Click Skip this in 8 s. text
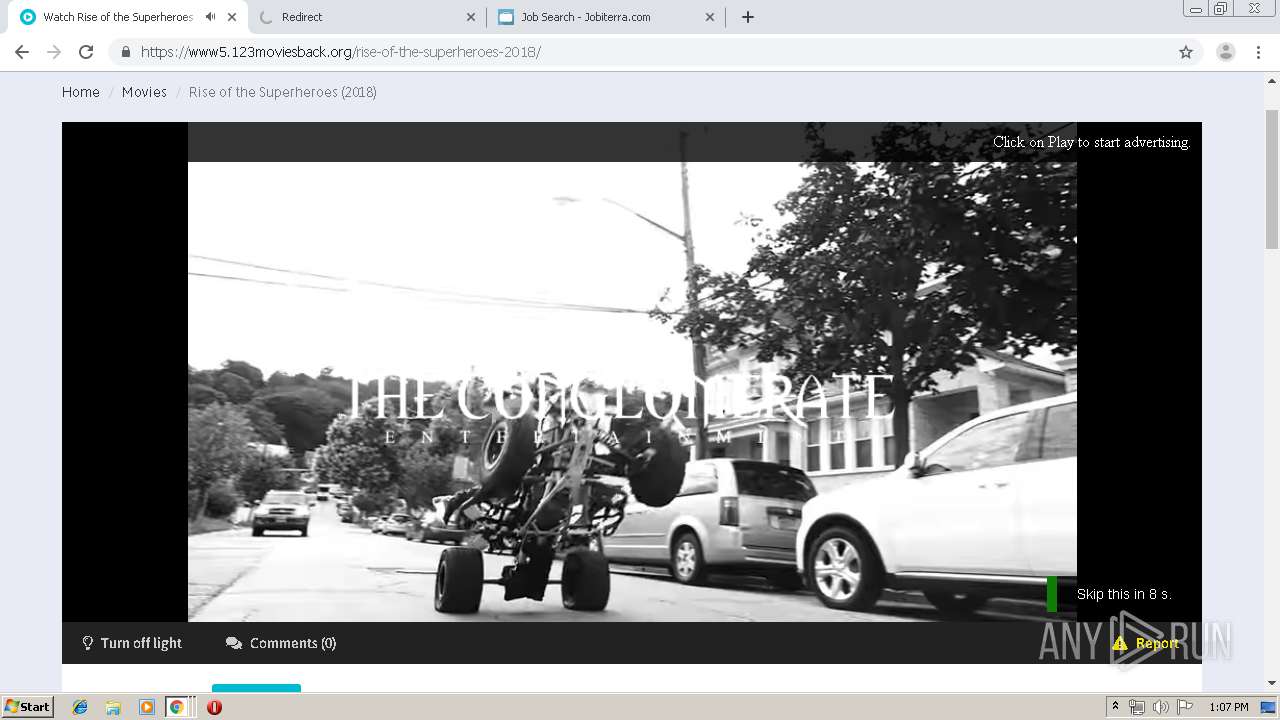The image size is (1280, 720). (1124, 594)
